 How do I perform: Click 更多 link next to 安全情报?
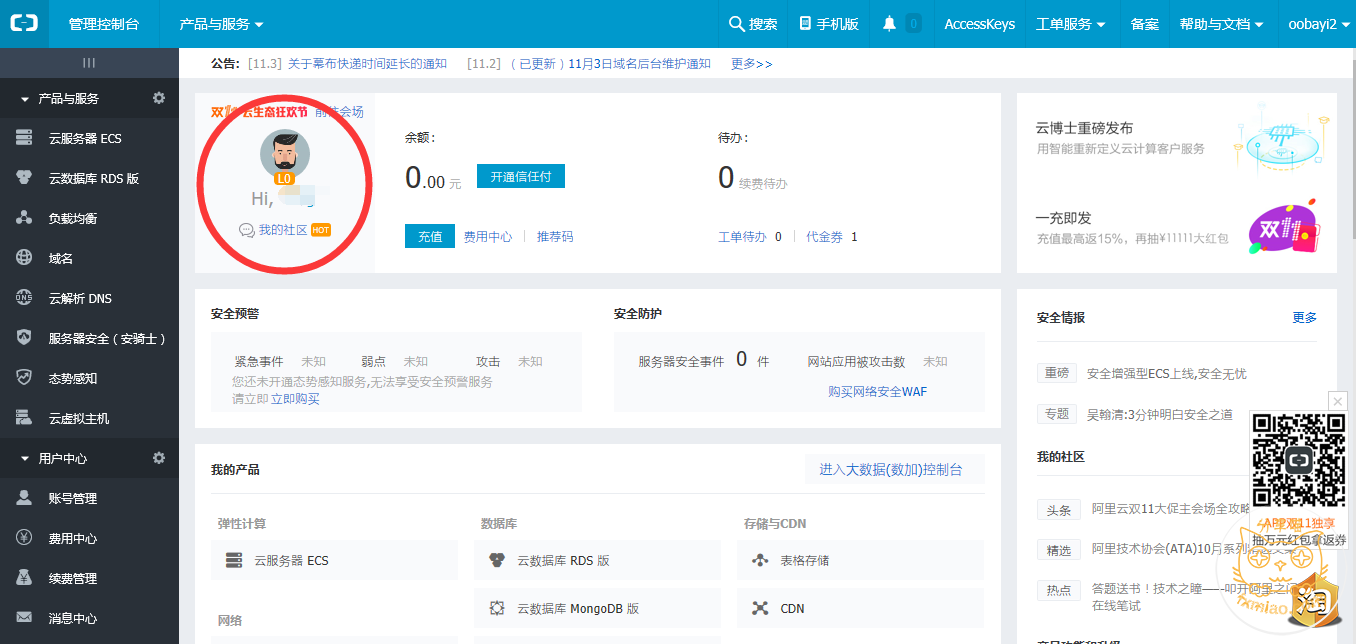pyautogui.click(x=1305, y=317)
